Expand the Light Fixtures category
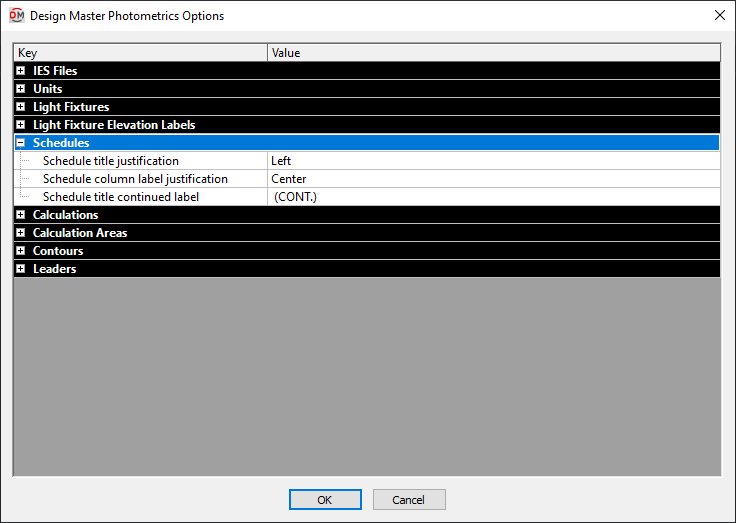This screenshot has height=523, width=736. coord(21,107)
